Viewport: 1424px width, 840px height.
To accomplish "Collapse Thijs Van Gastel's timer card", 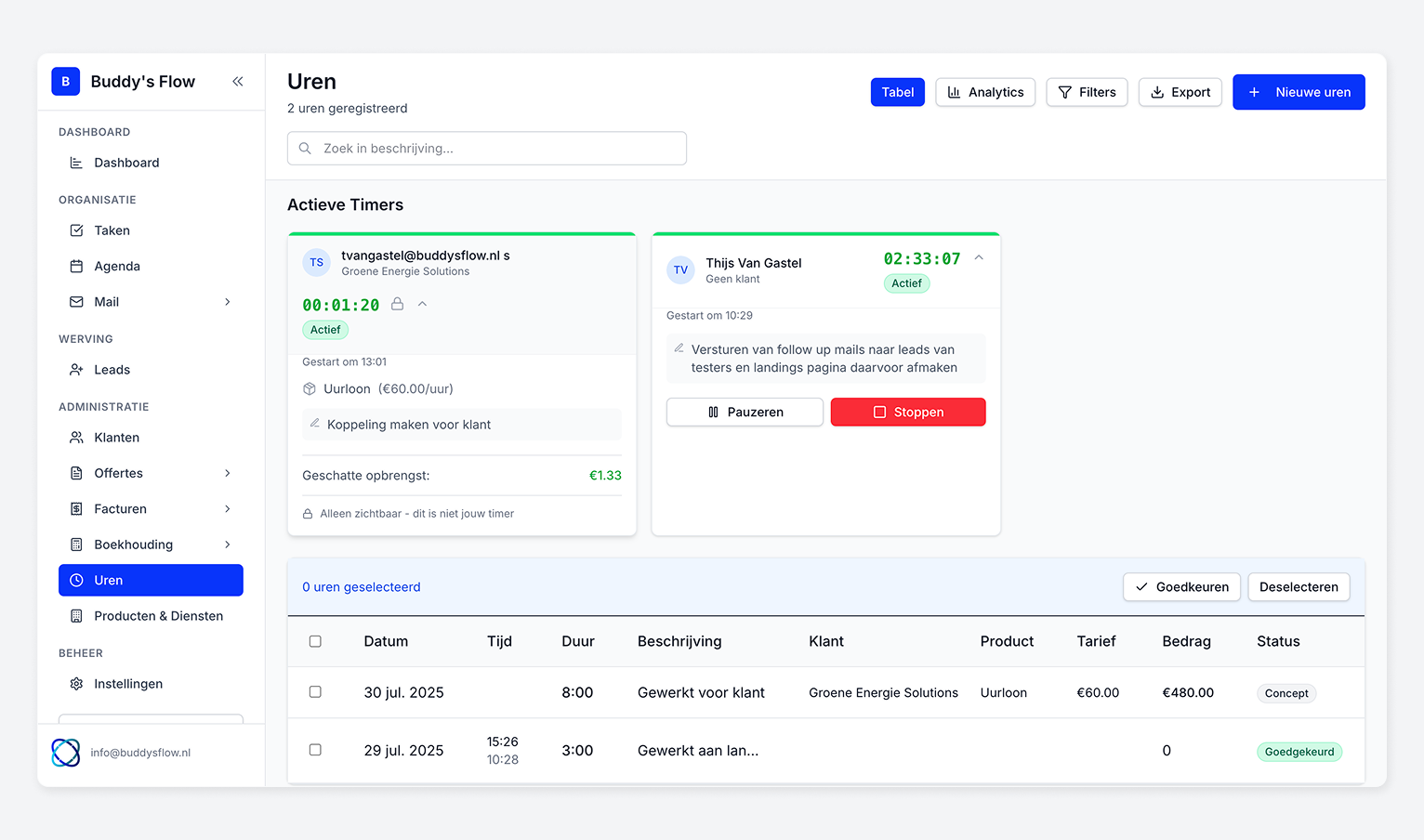I will click(978, 257).
